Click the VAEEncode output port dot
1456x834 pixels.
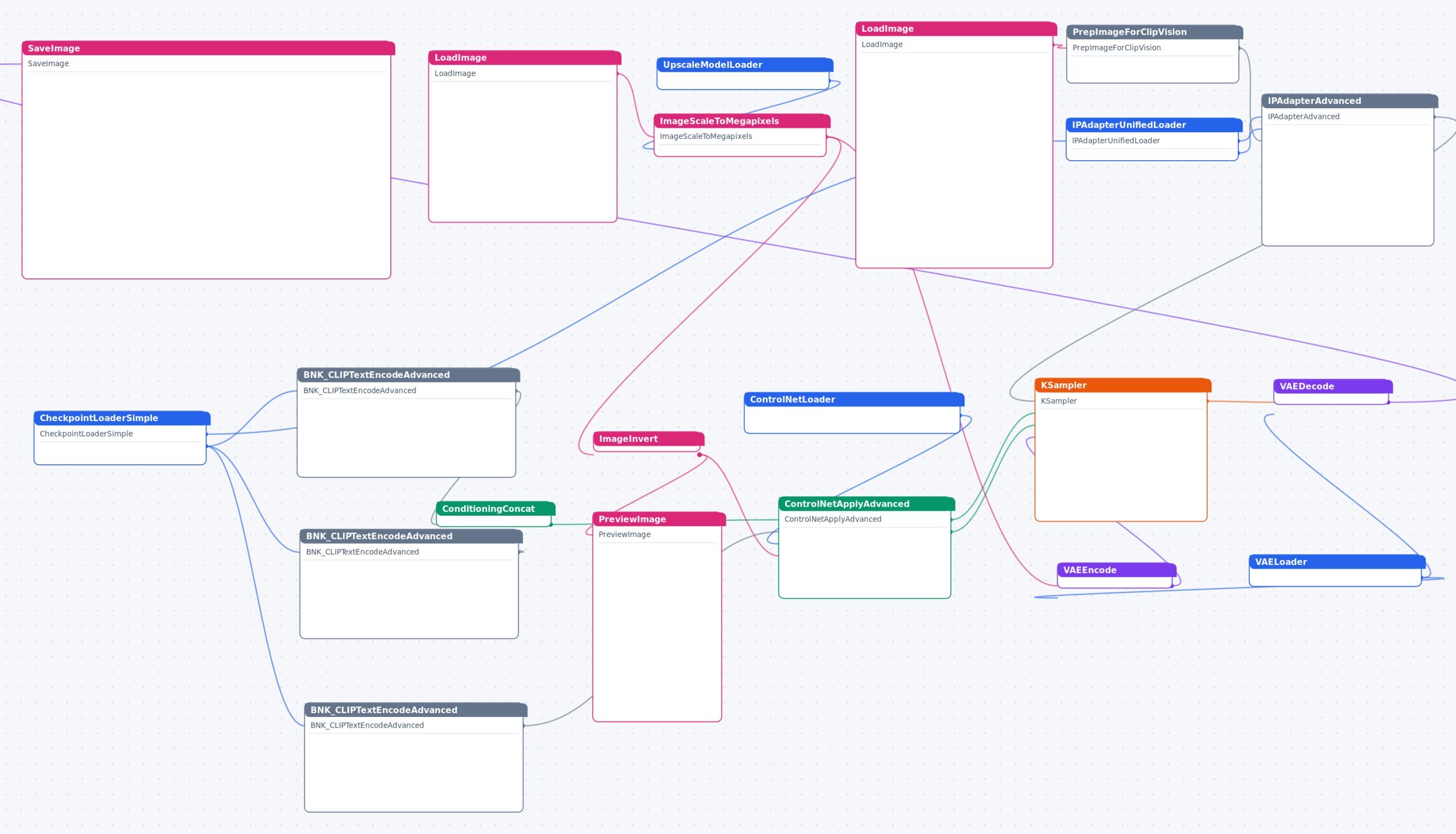1172,586
